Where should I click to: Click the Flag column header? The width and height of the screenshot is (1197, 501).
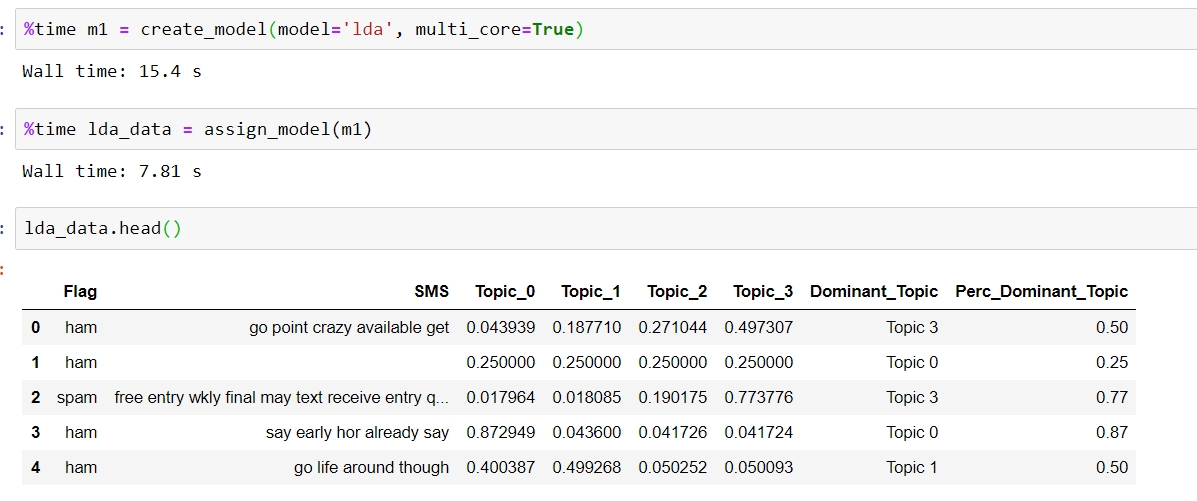click(80, 292)
